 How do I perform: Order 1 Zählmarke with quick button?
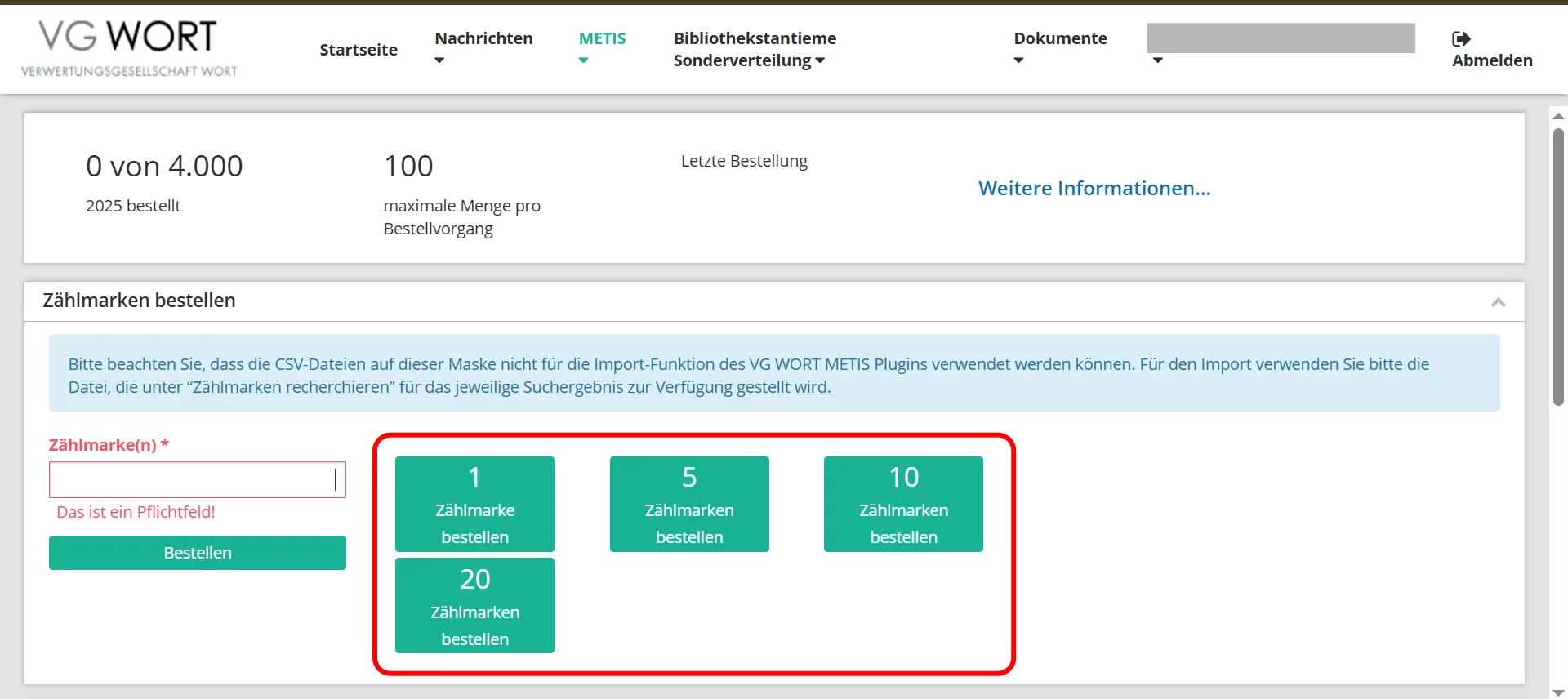click(x=474, y=504)
